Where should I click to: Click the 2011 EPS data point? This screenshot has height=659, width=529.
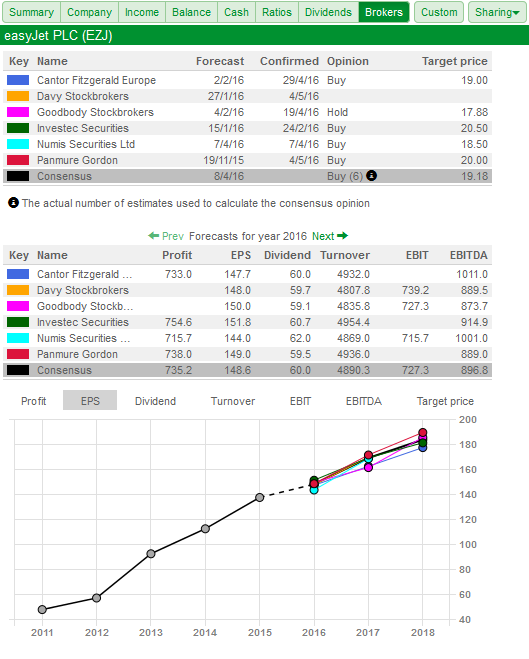42,609
